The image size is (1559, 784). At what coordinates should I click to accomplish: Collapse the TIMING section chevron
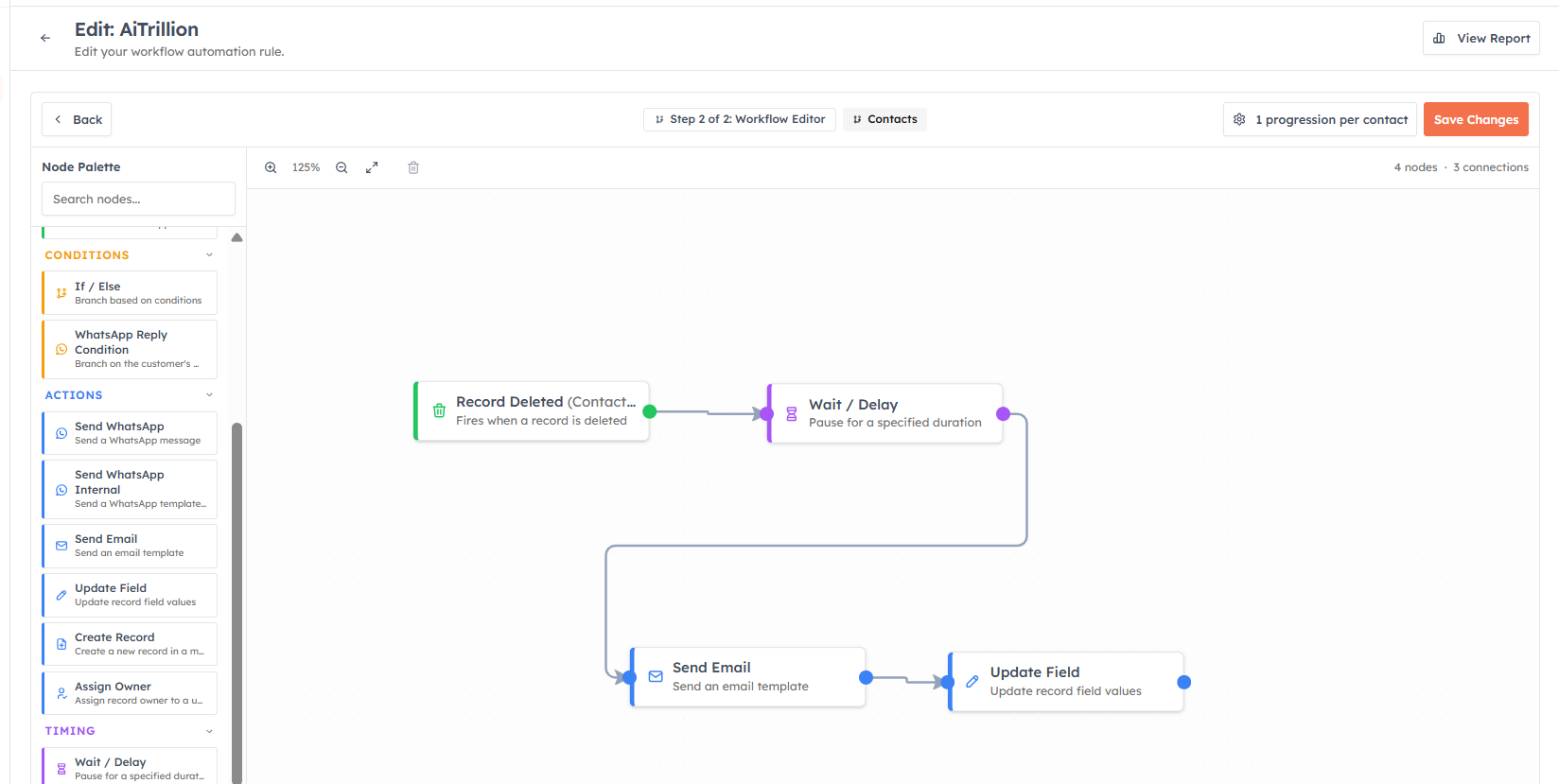(x=209, y=731)
